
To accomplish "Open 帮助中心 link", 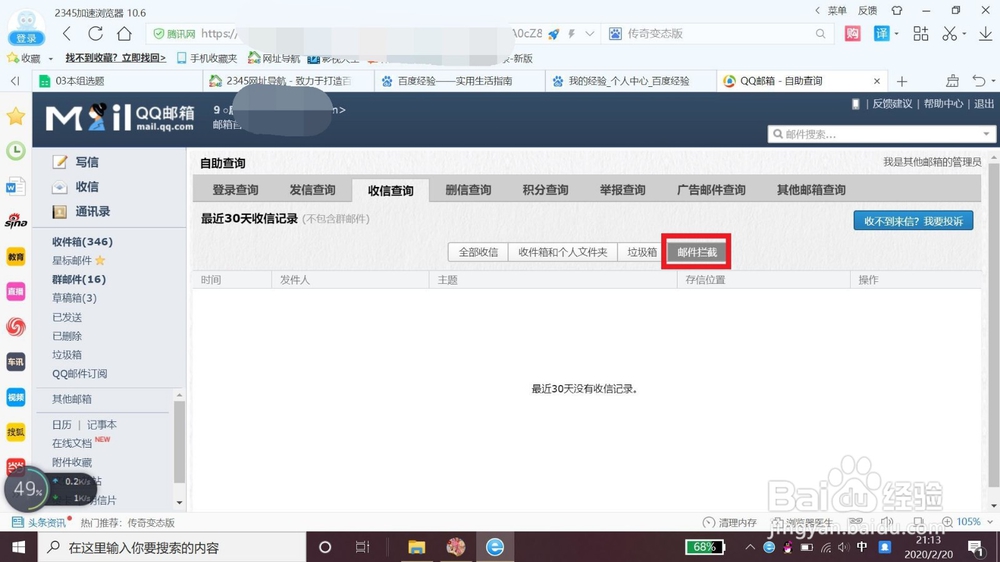I will tap(943, 104).
